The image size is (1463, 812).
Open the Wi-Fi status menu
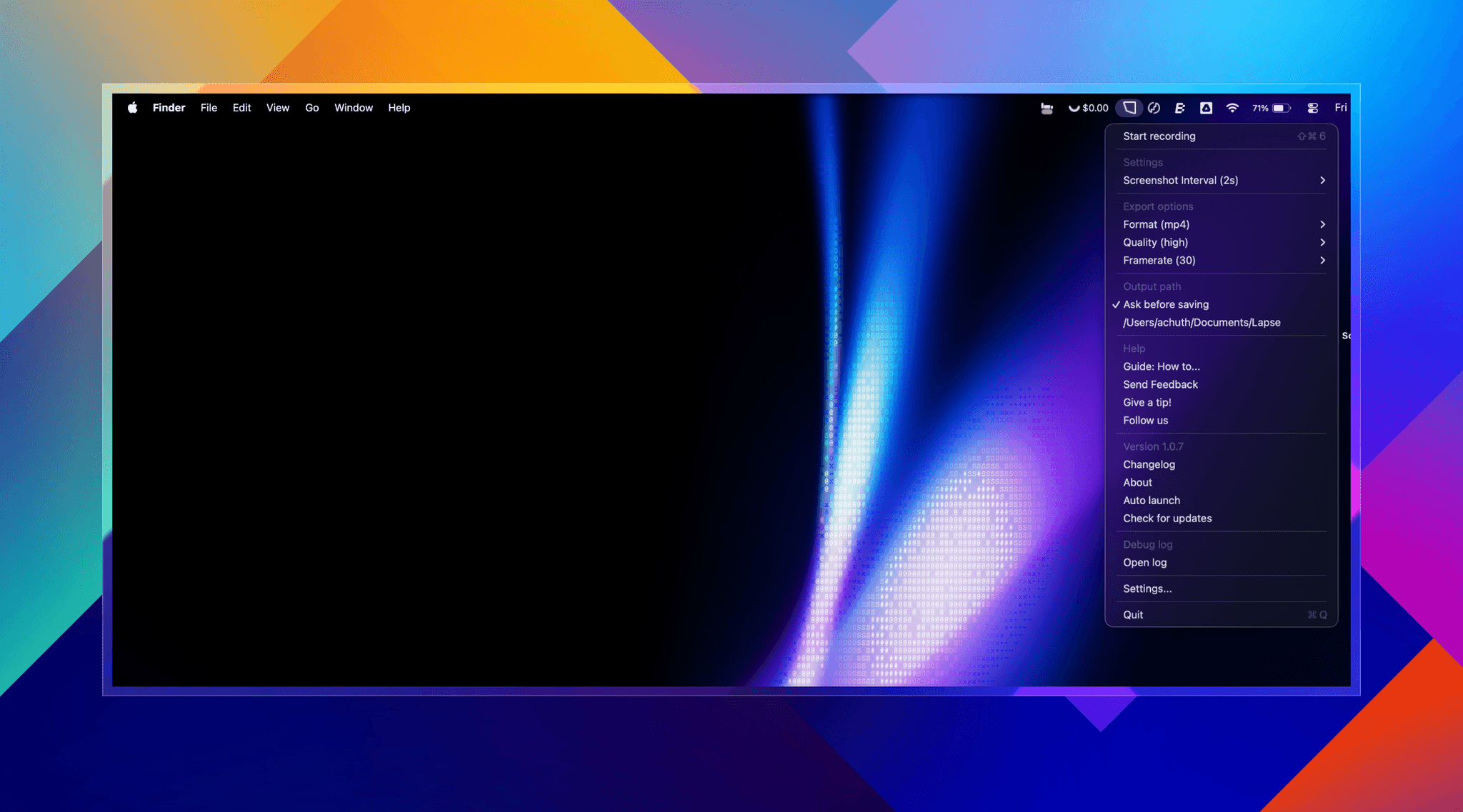click(x=1232, y=108)
